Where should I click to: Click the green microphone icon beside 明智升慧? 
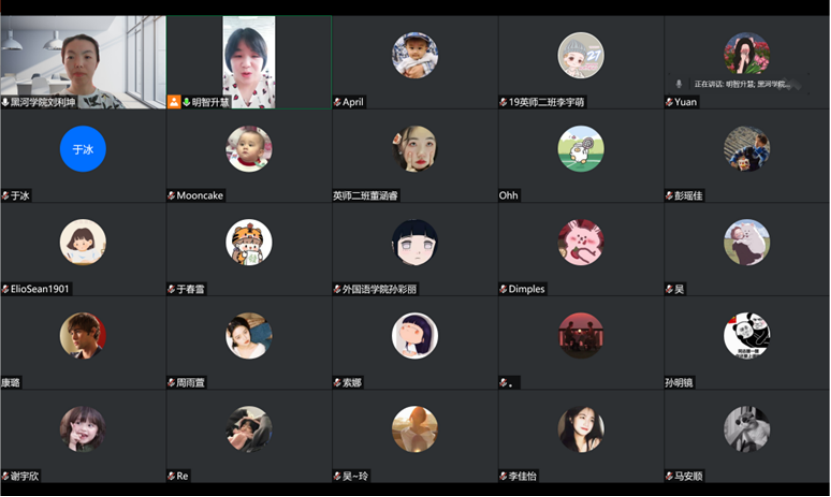[187, 102]
